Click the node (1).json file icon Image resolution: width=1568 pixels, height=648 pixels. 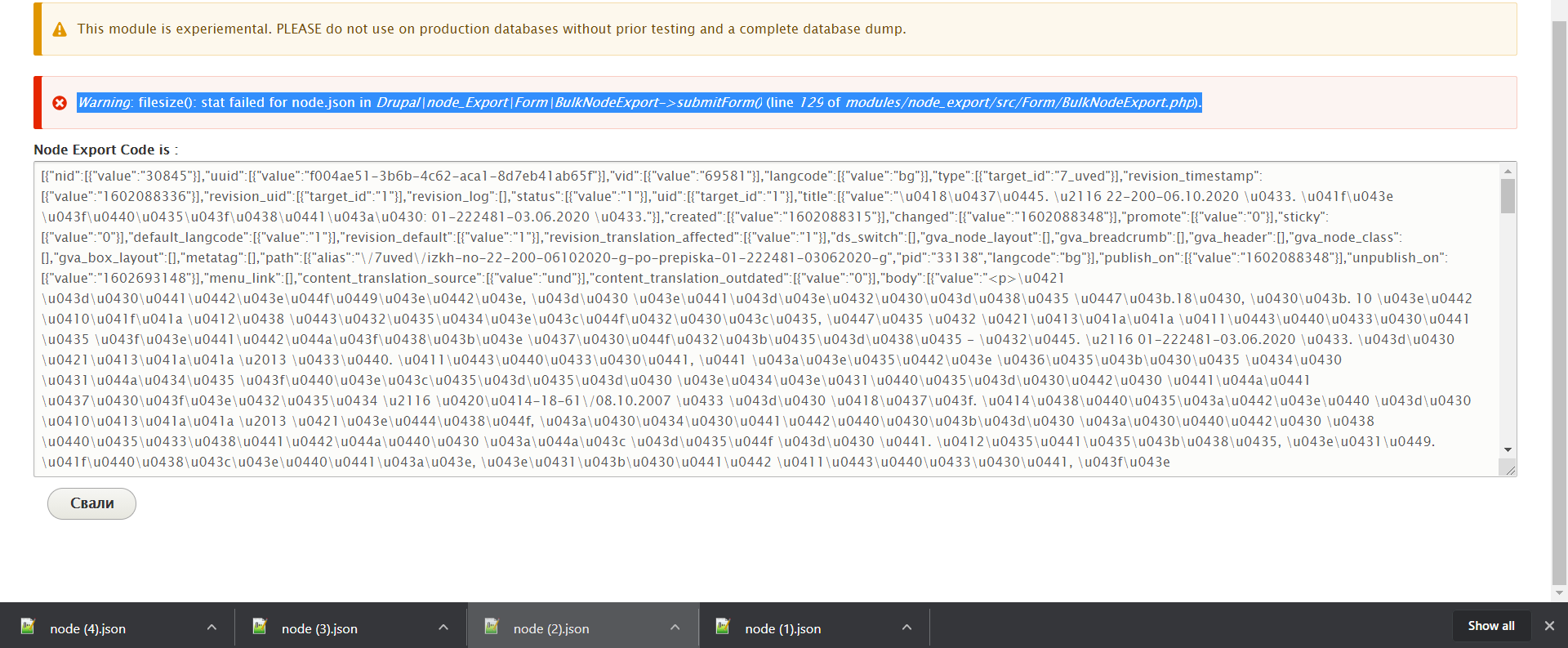[x=723, y=627]
